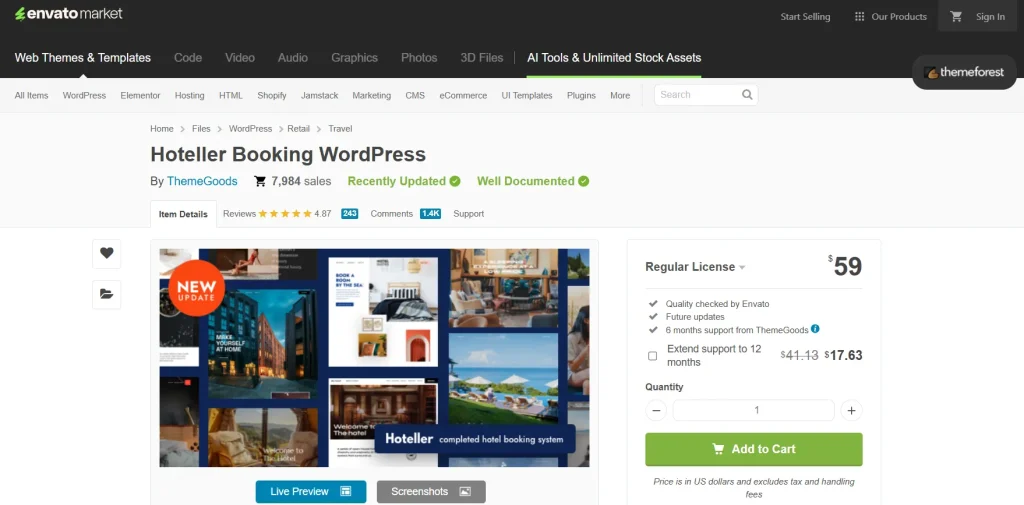1024x505 pixels.
Task: Click the ThemeForest badge logo
Action: coord(964,73)
